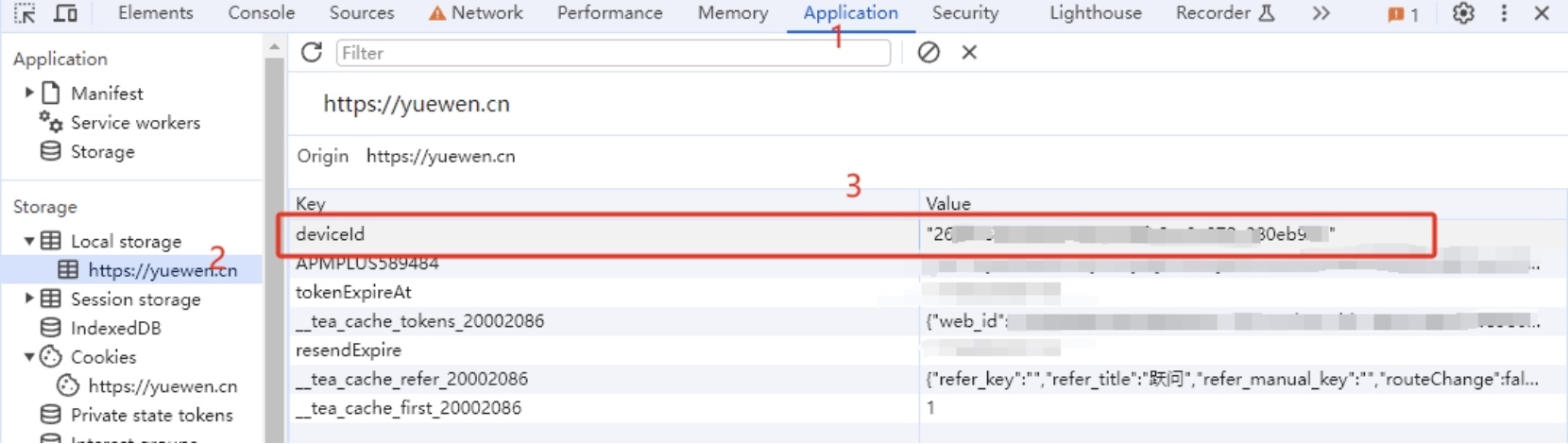Show more tabs with the double chevron
The image size is (1568, 444).
pyautogui.click(x=1321, y=13)
